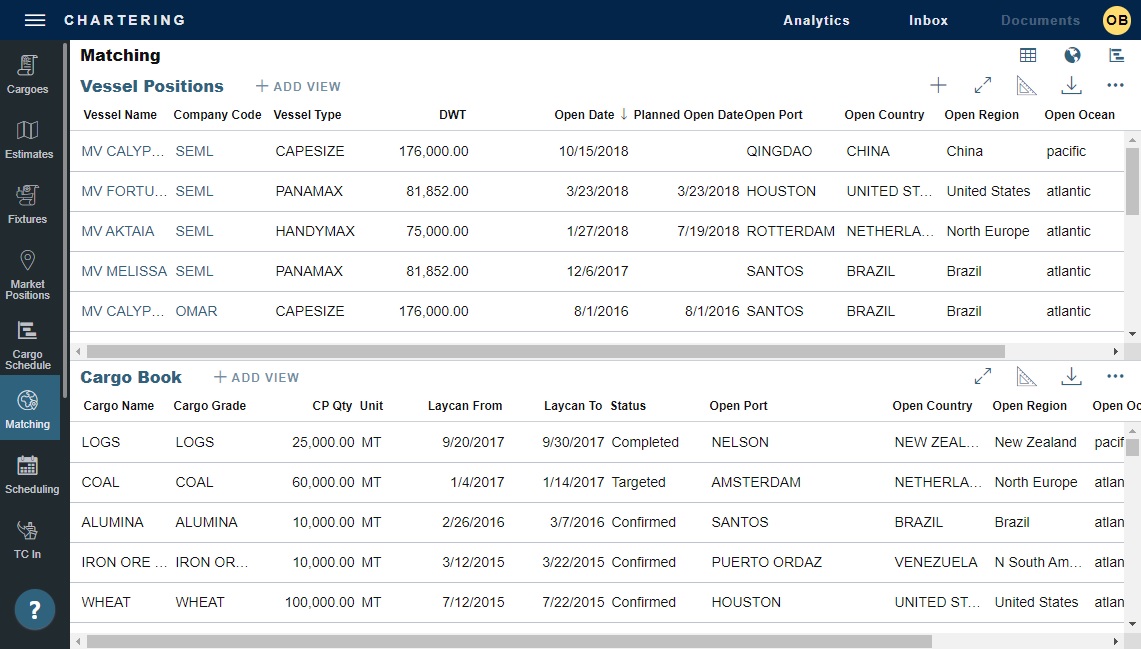The height and width of the screenshot is (649, 1141).
Task: Click the help question mark button
Action: click(35, 609)
